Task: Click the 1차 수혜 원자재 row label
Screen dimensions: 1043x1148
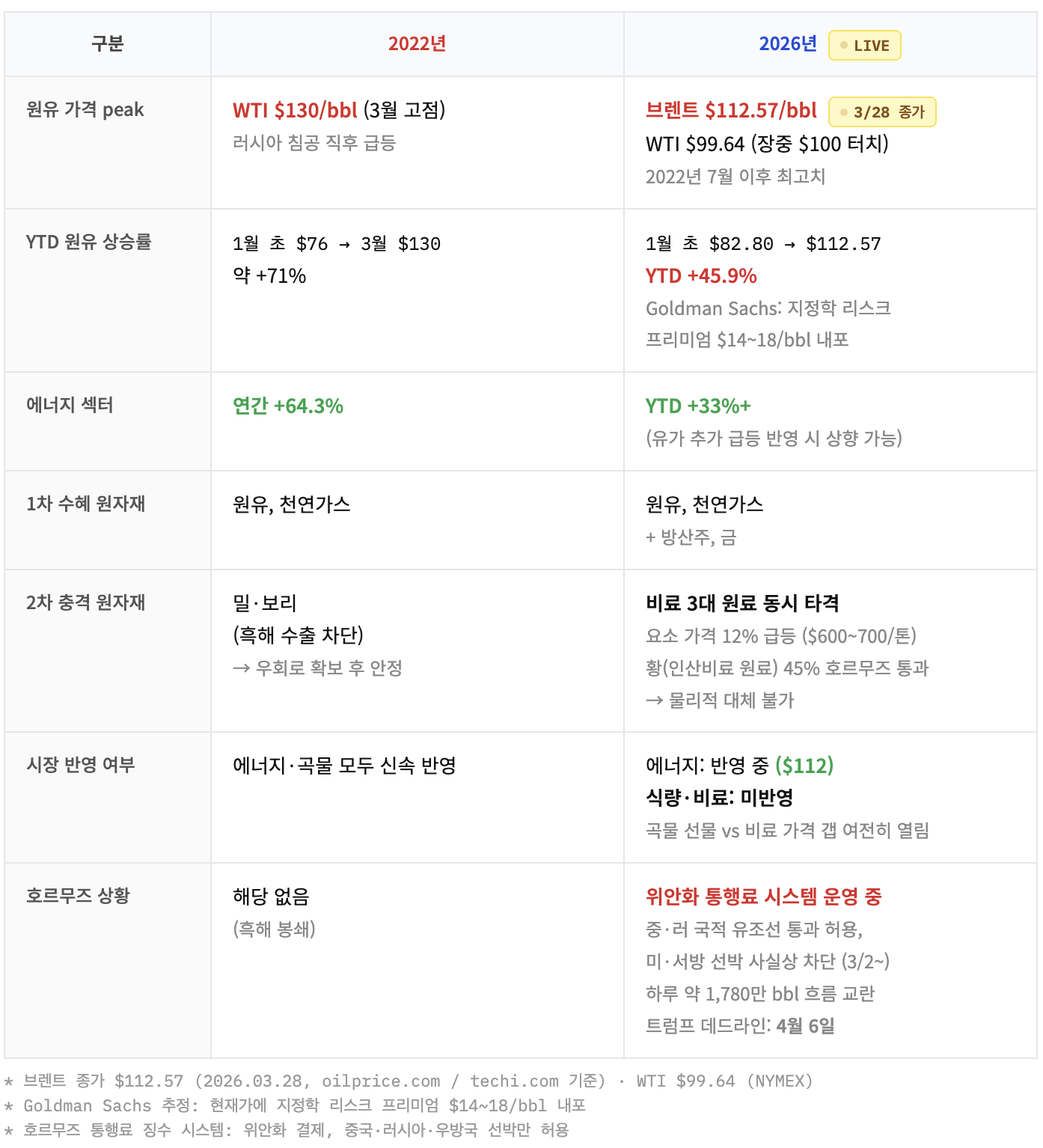Action: point(85,504)
